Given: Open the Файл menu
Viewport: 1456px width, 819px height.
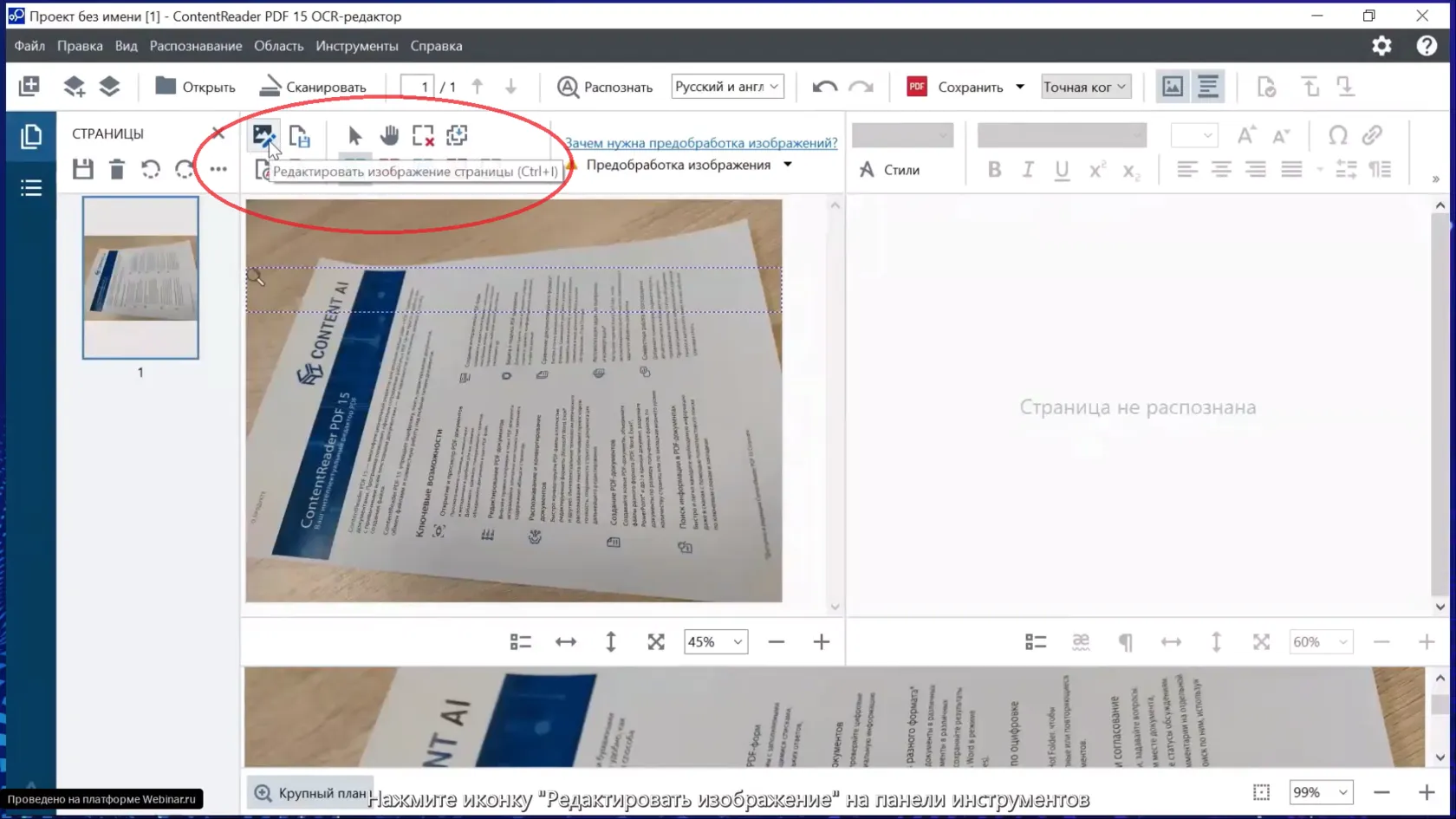Looking at the screenshot, I should 29,46.
